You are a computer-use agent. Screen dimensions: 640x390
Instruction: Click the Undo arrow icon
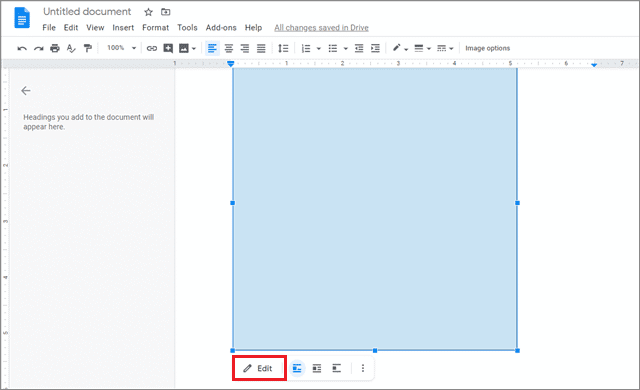[22, 49]
